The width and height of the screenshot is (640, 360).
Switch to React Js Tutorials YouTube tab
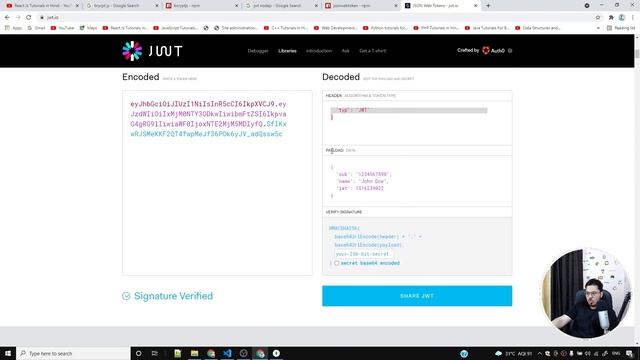pyautogui.click(x=41, y=6)
